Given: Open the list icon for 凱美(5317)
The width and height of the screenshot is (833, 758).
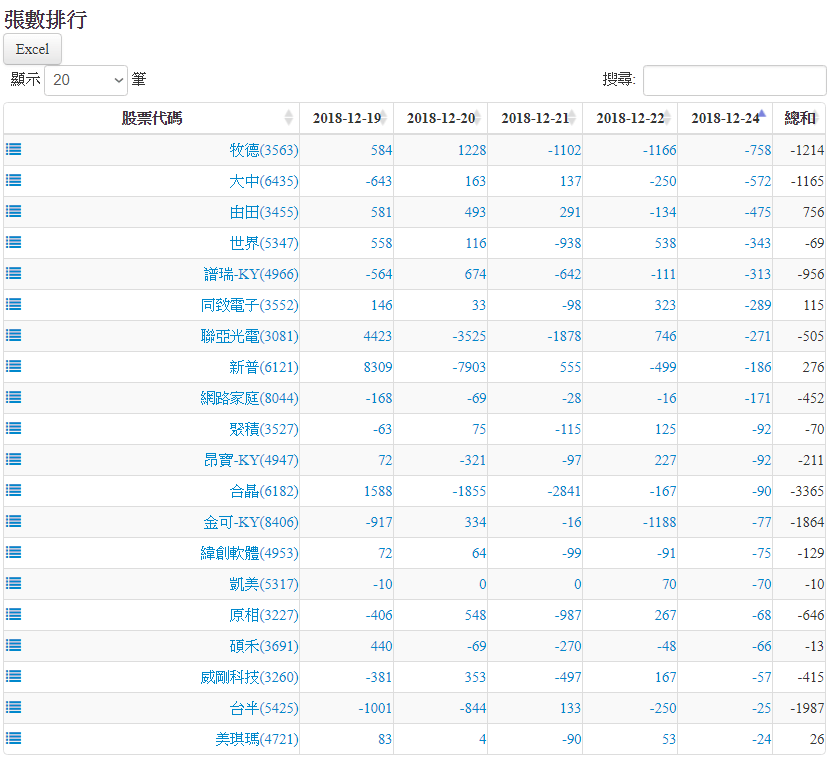Looking at the screenshot, I should [x=14, y=583].
